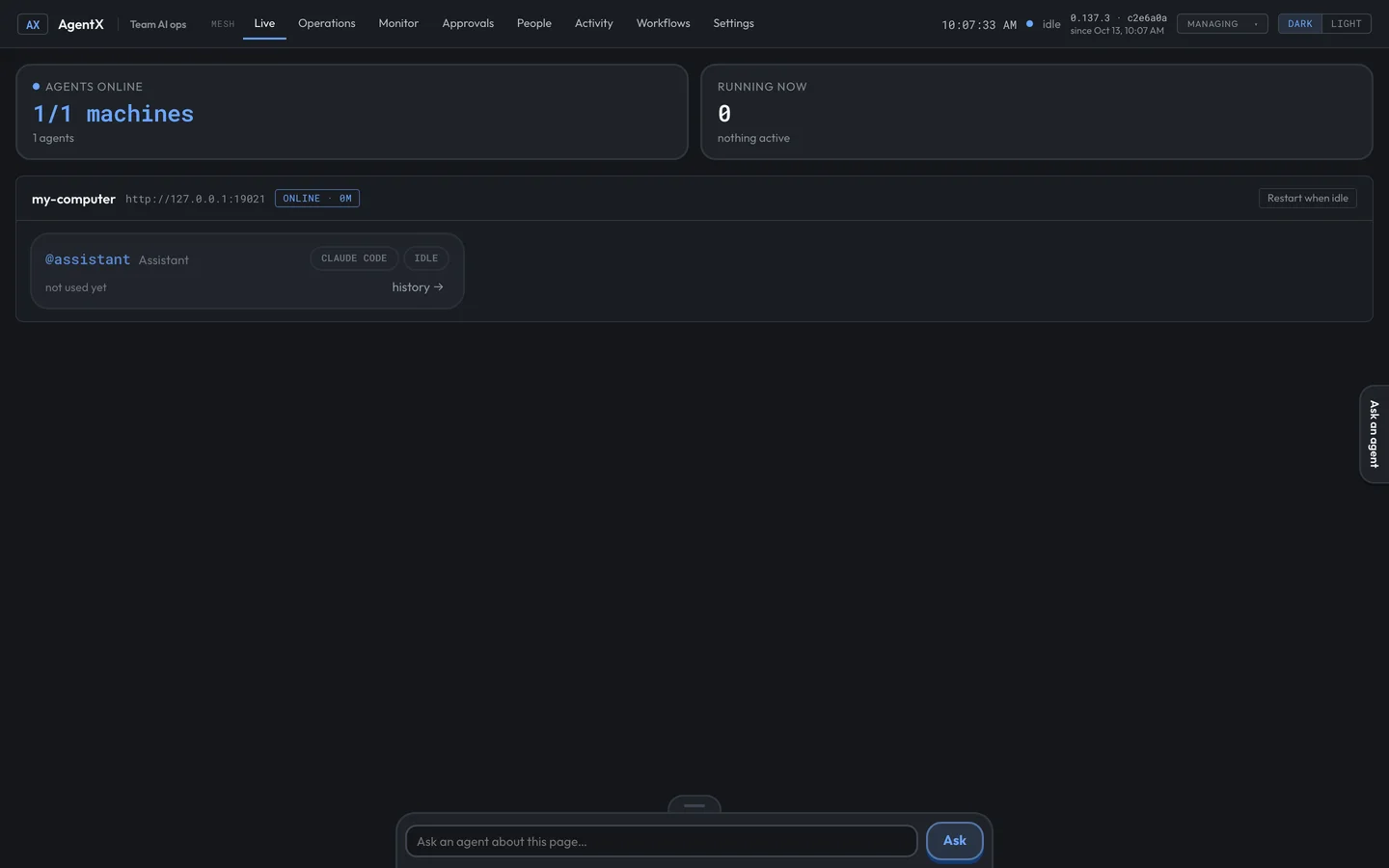Open the Ask an agent side tab
Viewport: 1389px width, 868px height.
point(1375,434)
